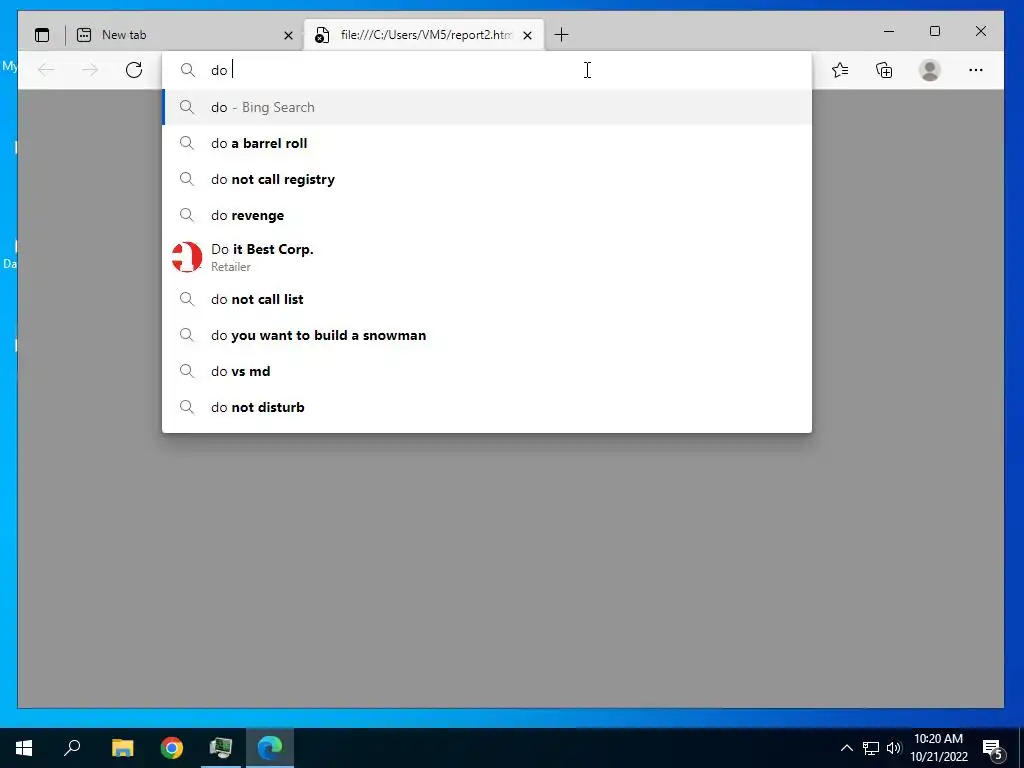Click the Do it Best Corp. logo
The height and width of the screenshot is (768, 1024).
point(187,257)
